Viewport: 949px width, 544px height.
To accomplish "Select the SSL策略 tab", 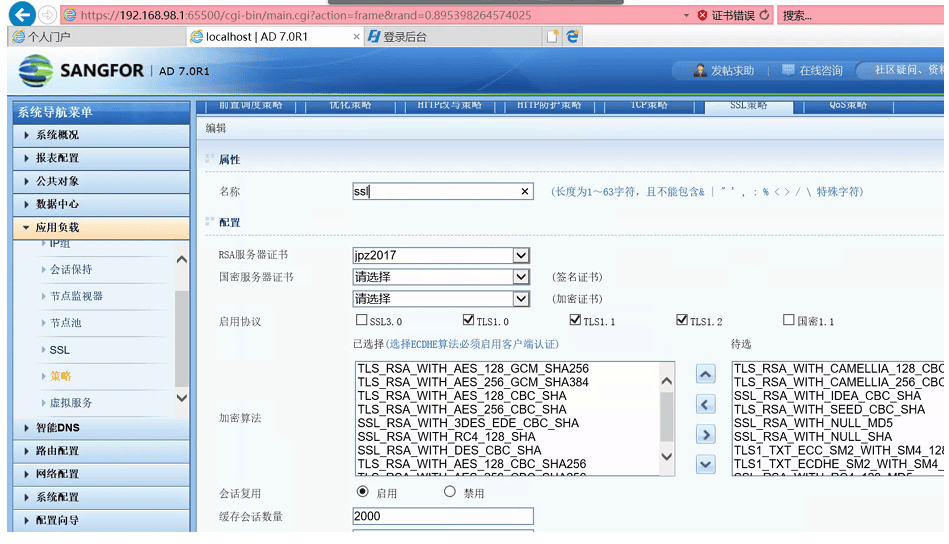I will [x=749, y=107].
